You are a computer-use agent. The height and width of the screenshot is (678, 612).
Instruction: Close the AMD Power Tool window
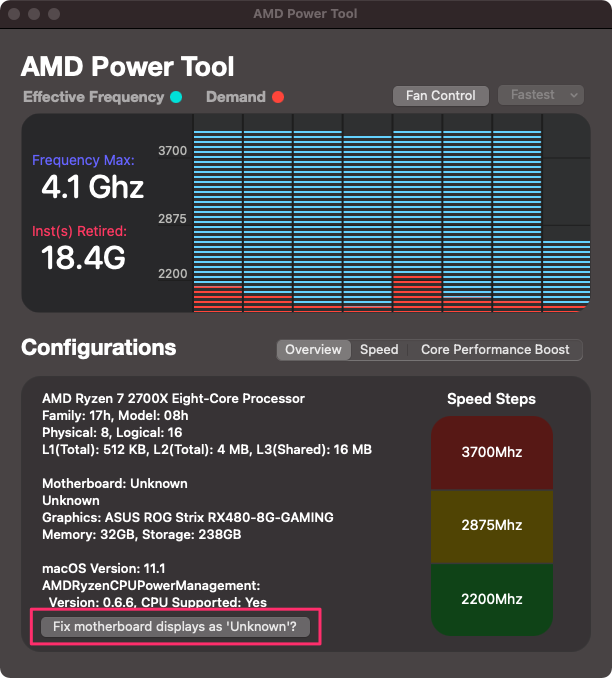[x=15, y=15]
